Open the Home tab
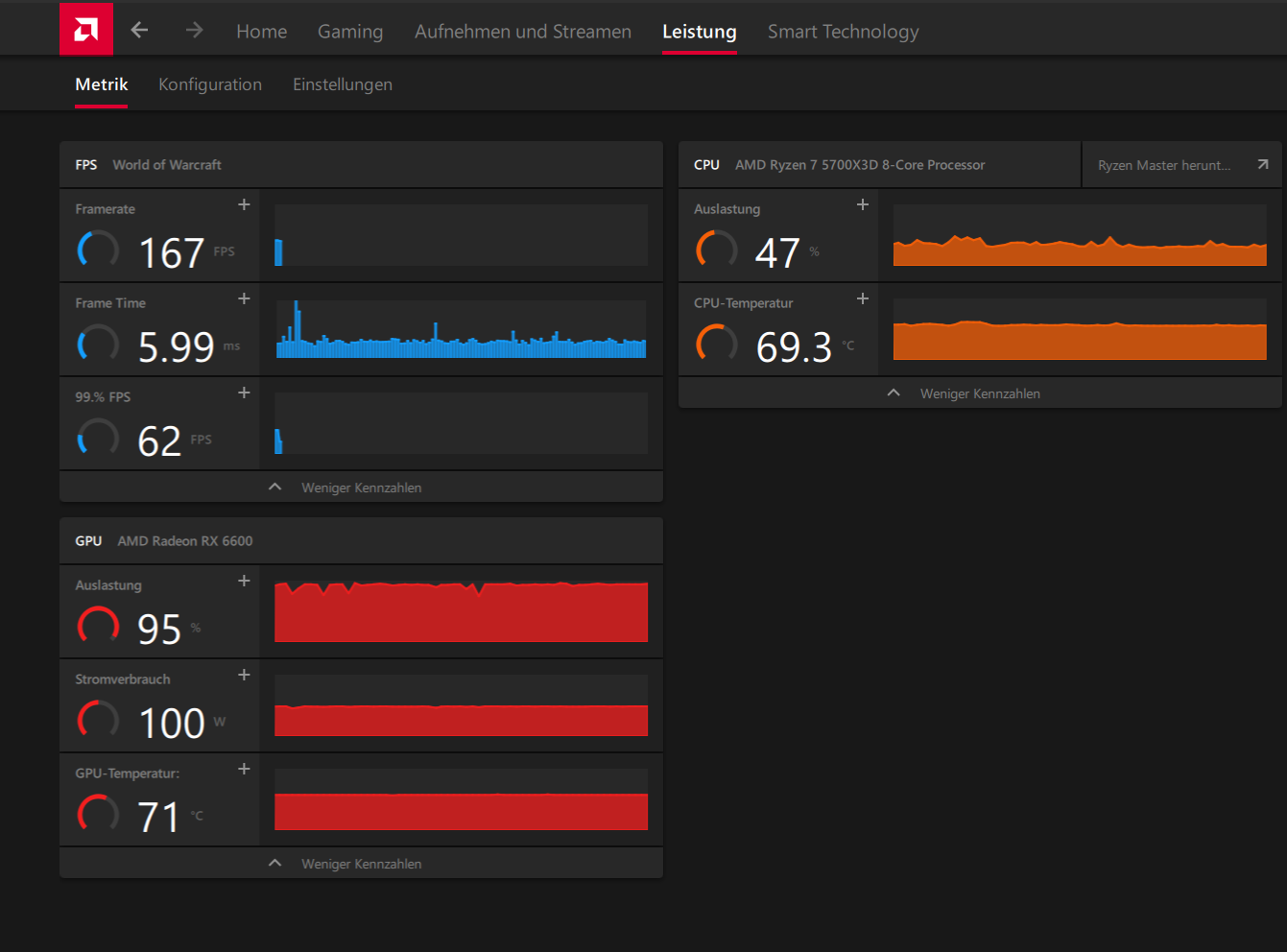 (x=262, y=32)
